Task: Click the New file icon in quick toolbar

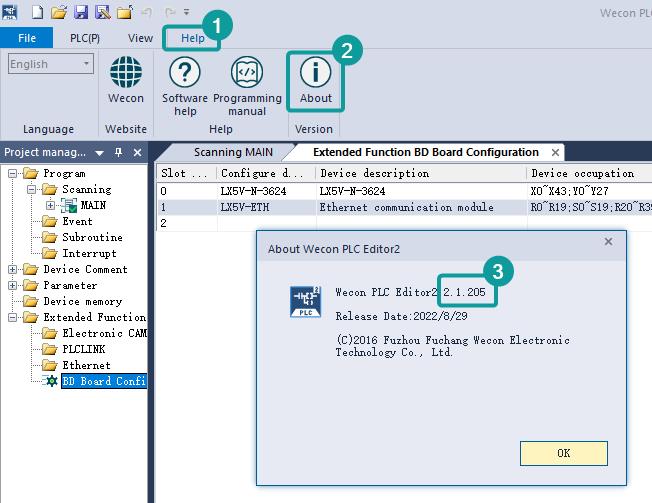Action: [37, 11]
